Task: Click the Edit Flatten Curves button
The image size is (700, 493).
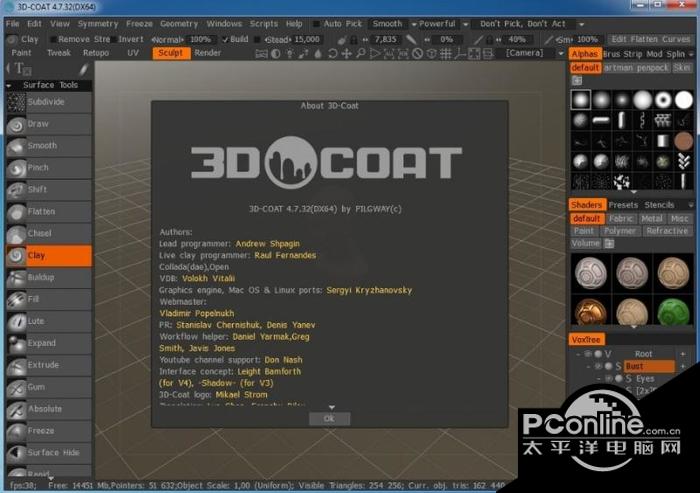Action: click(x=650, y=39)
